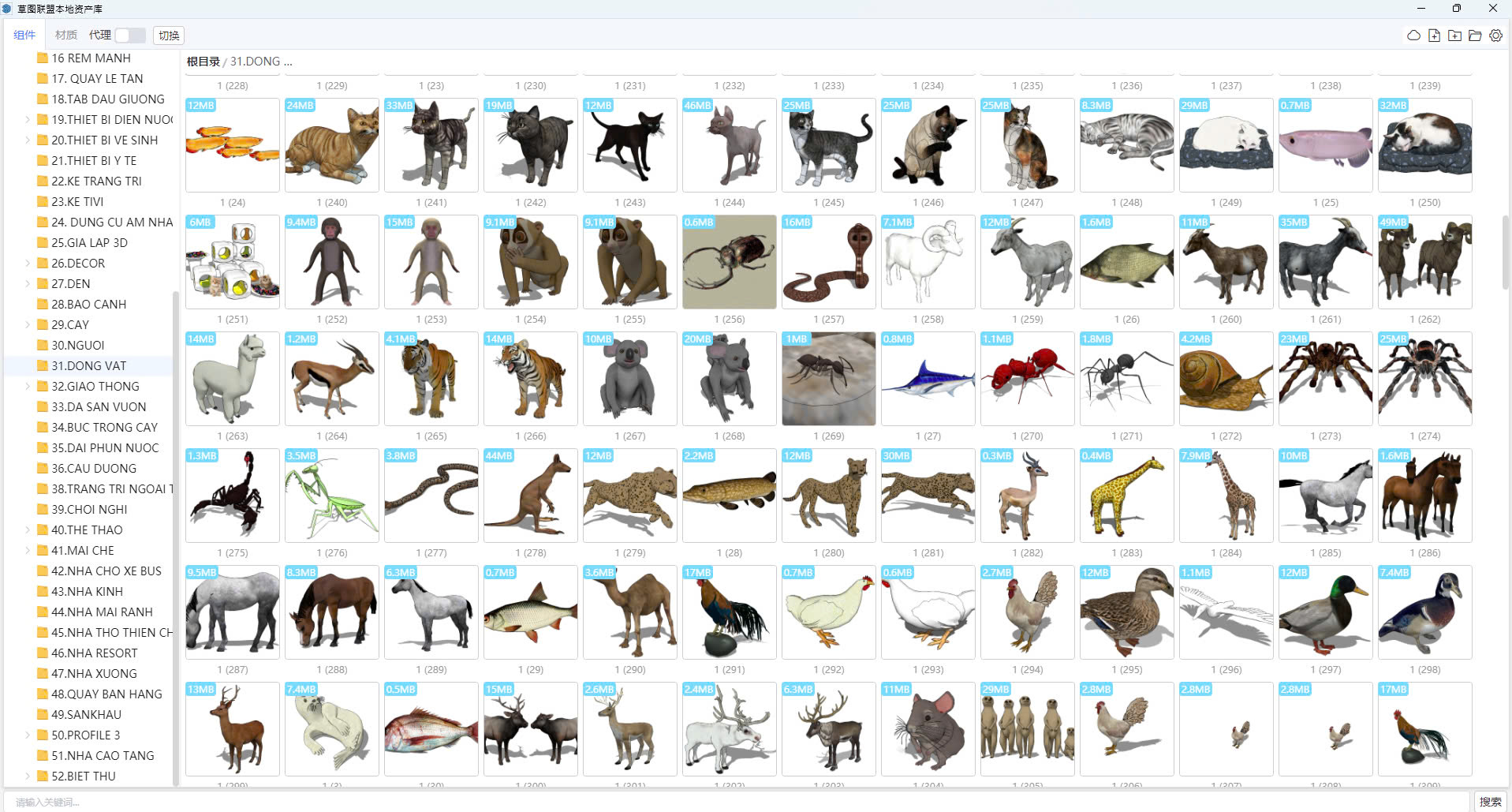Select the yellow giraffe thumbnail 1 (283)
This screenshot has height=812, width=1512.
tap(1126, 496)
